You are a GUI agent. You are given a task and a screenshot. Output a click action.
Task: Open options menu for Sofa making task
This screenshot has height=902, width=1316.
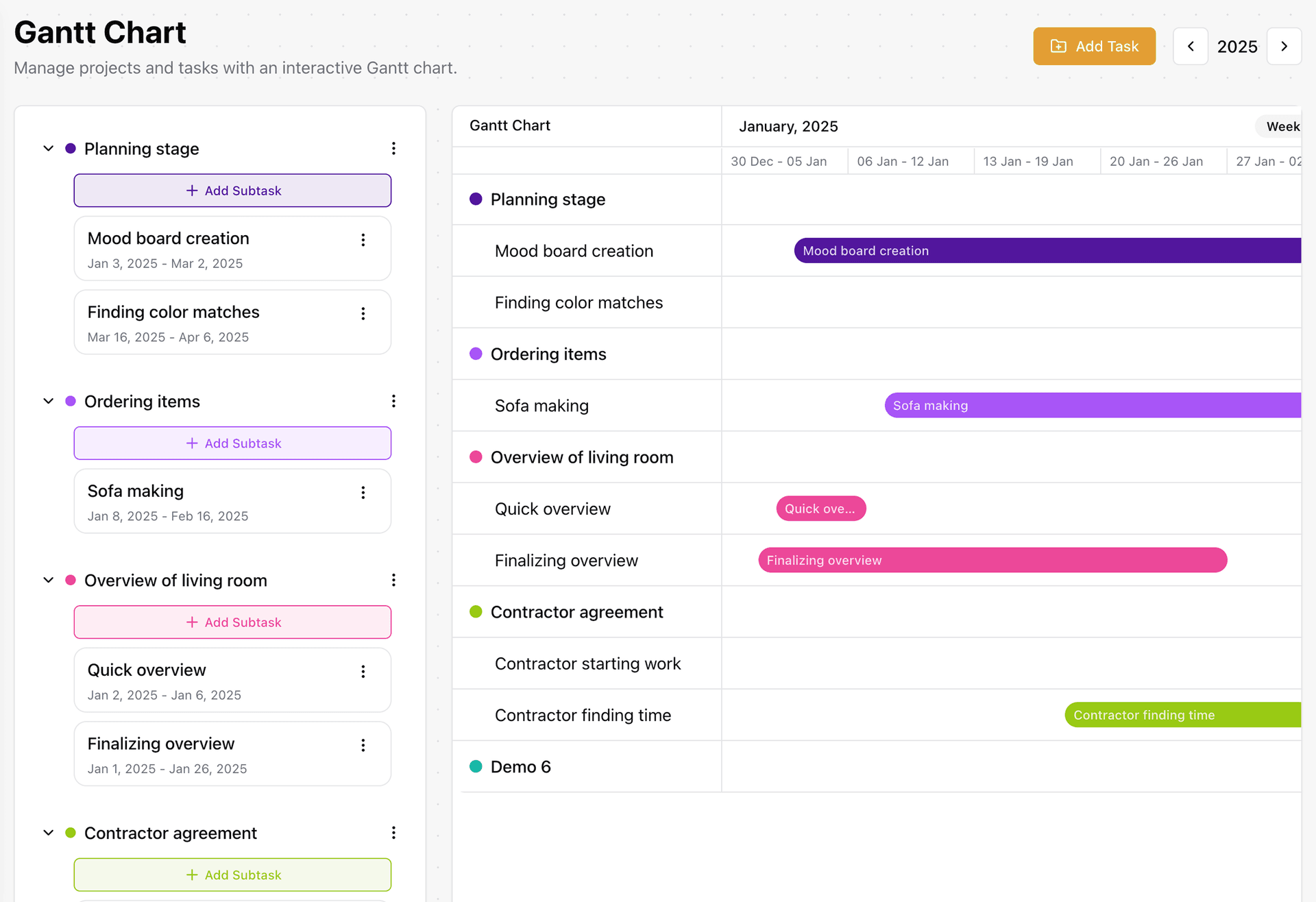coord(363,492)
